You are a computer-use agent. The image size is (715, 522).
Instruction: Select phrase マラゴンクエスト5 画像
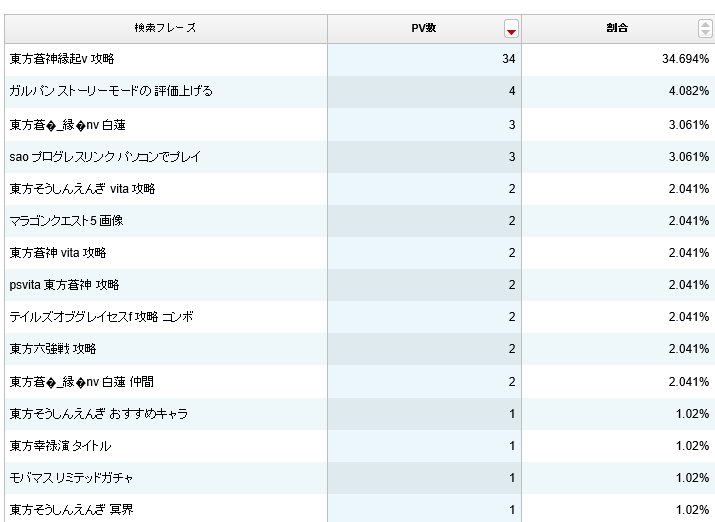point(66,221)
